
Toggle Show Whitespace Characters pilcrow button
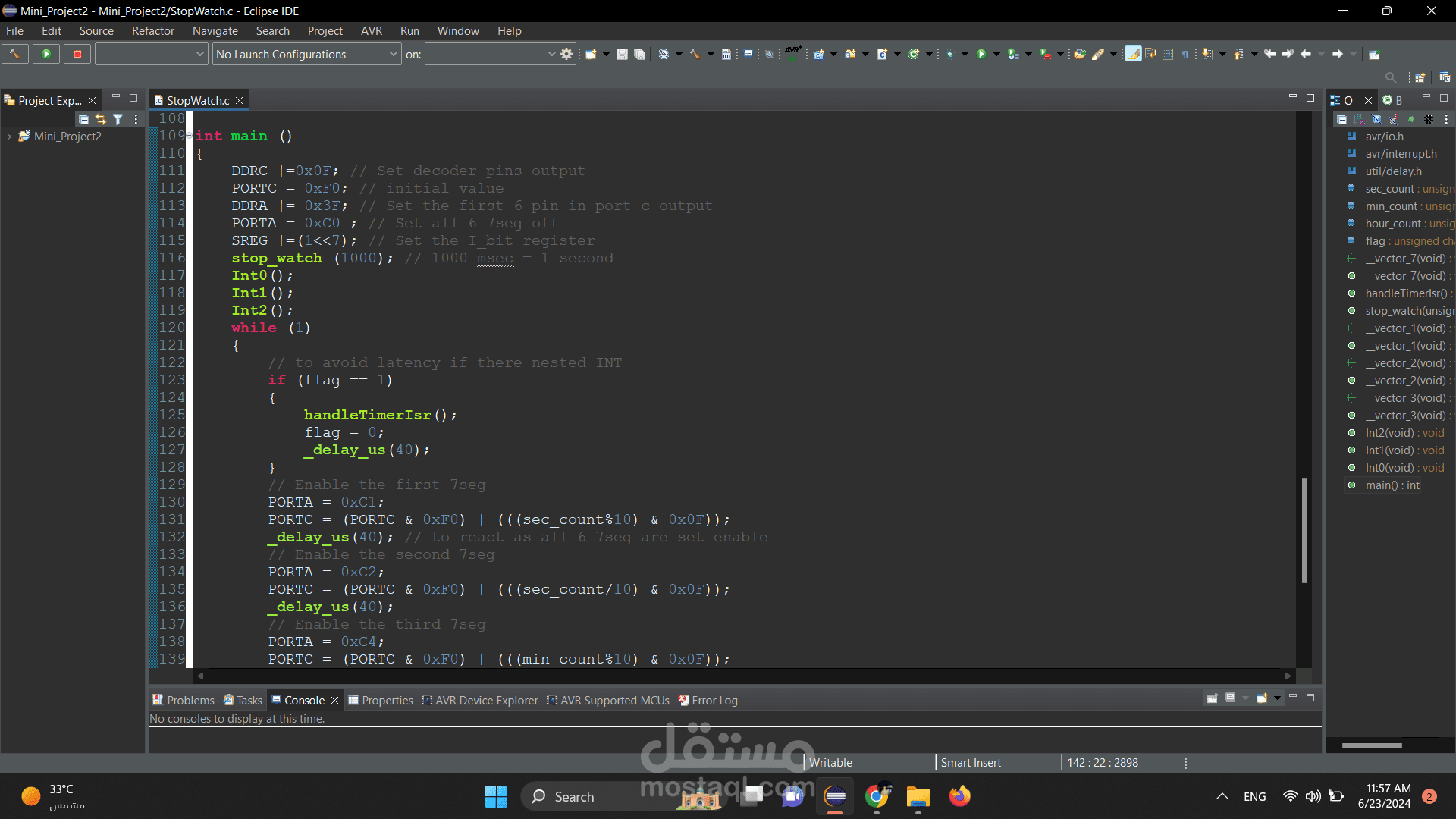(1185, 54)
